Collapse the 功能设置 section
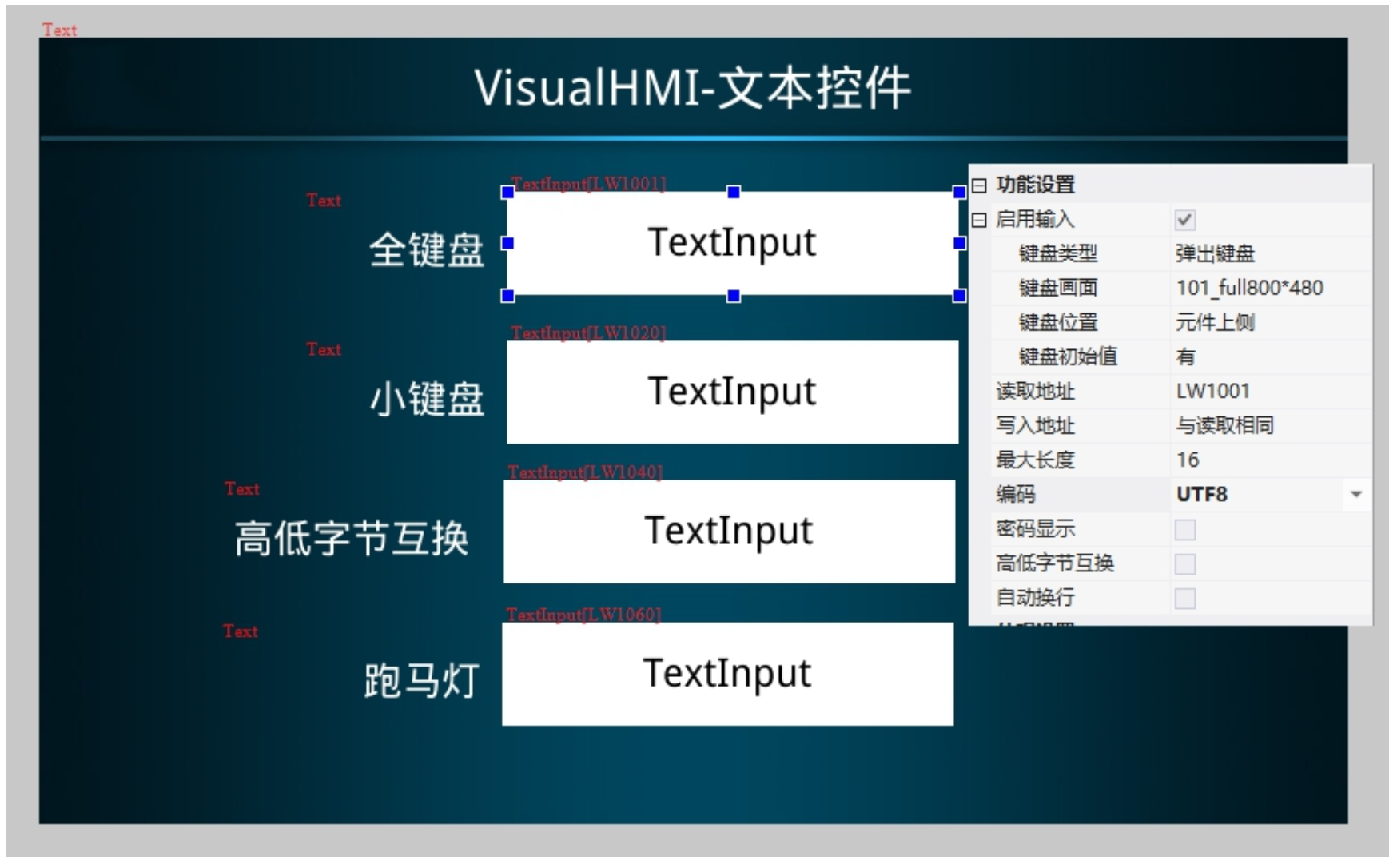Viewport: 1397px width, 868px height. 980,186
